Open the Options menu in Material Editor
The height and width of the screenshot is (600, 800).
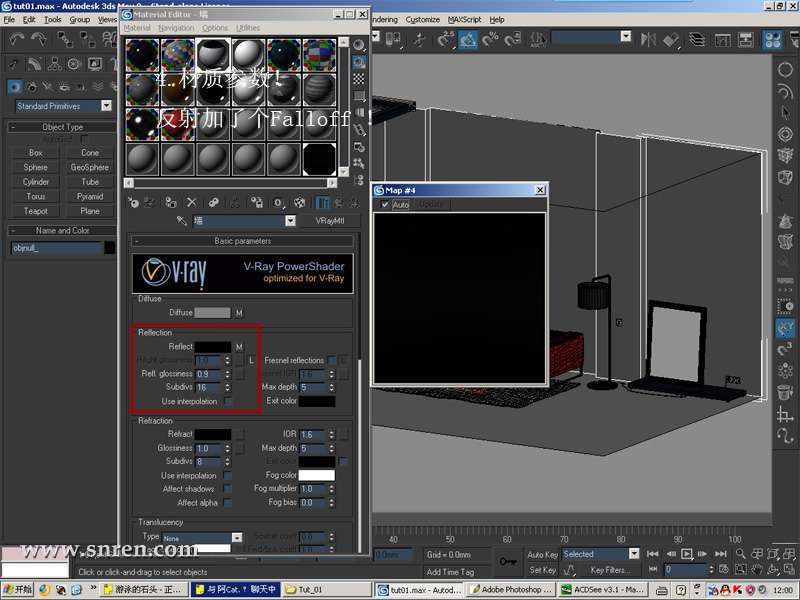tap(215, 28)
